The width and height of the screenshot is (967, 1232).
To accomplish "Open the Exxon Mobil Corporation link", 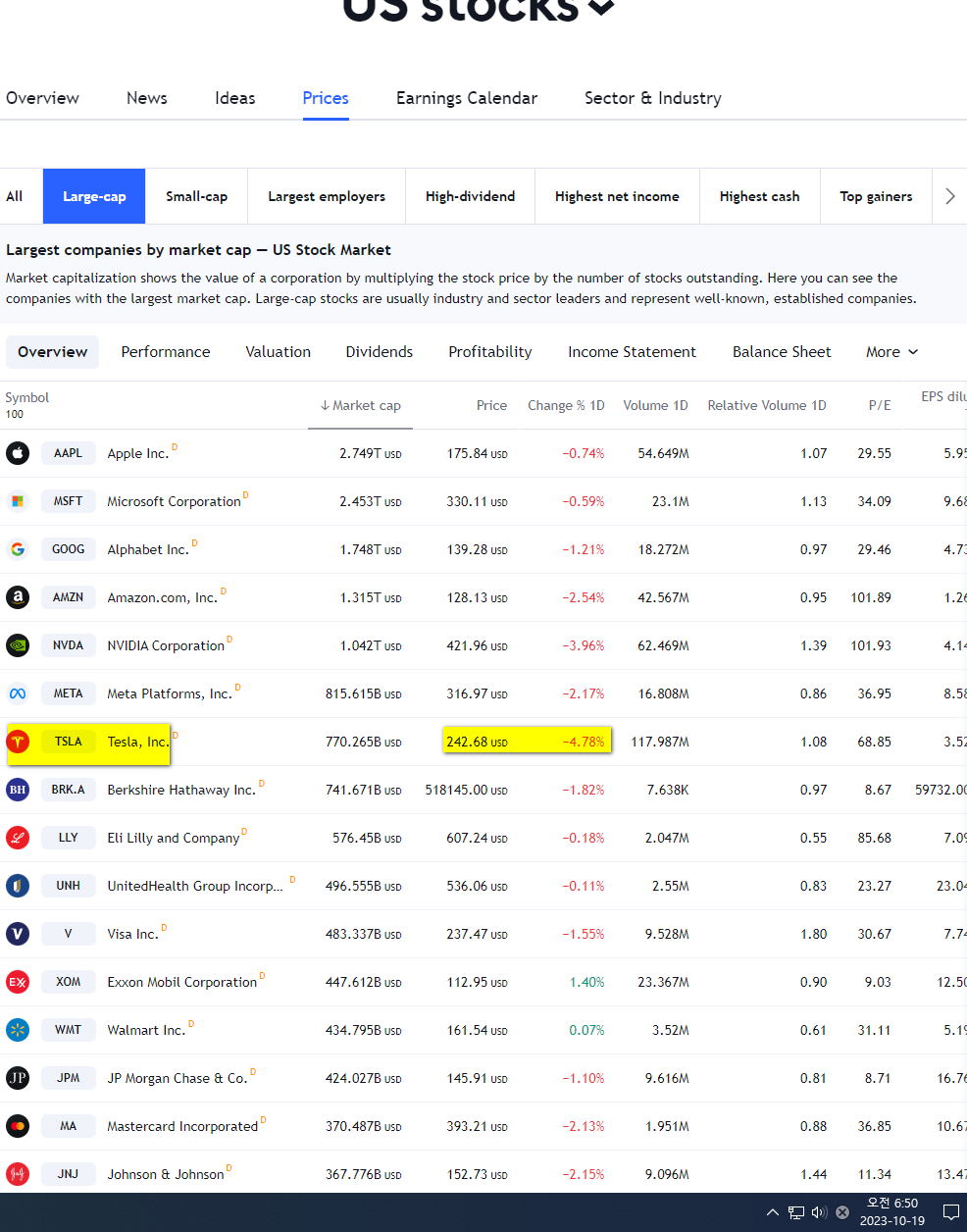I will point(182,982).
